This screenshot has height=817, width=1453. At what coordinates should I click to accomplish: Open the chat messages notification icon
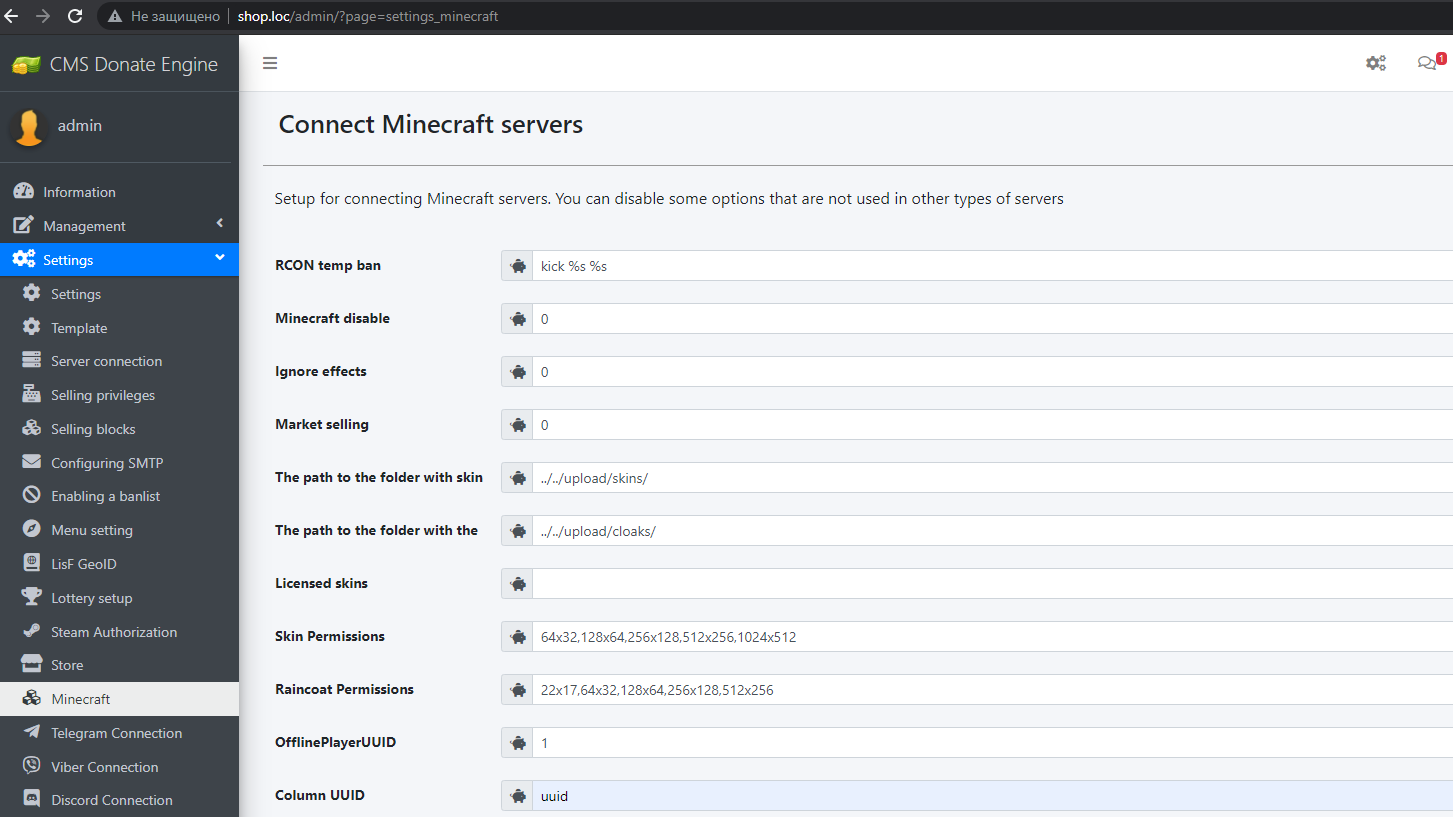(x=1427, y=63)
